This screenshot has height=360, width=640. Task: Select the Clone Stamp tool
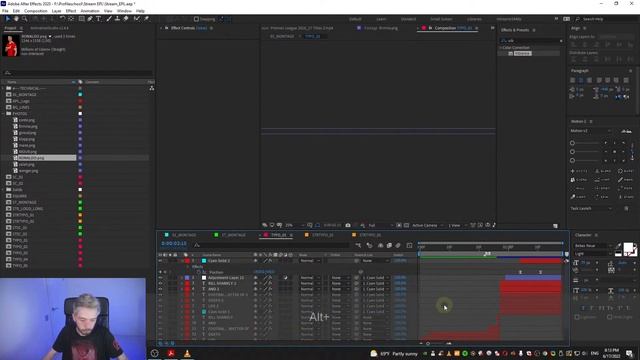(117, 19)
